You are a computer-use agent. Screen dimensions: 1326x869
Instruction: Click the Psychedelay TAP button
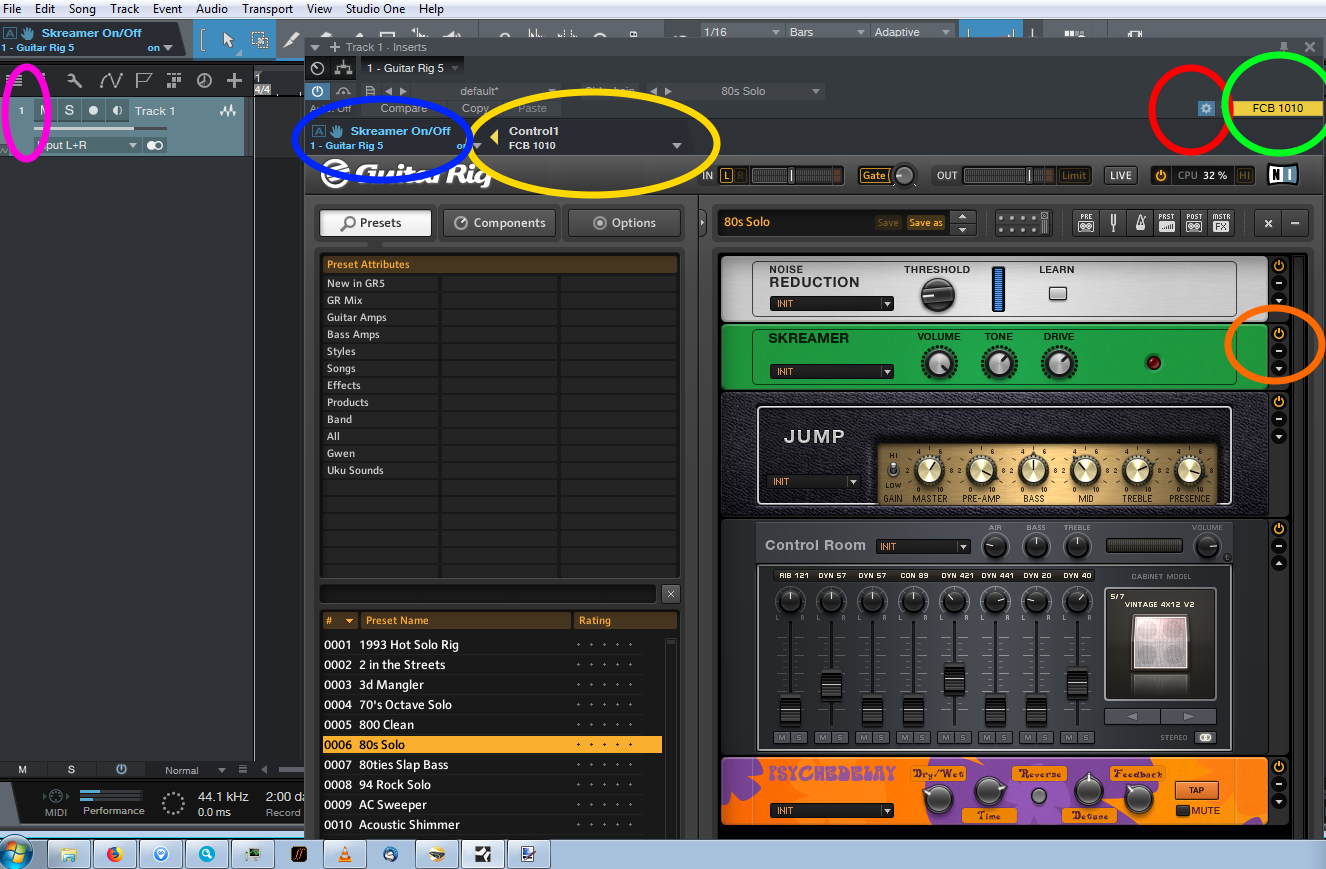(x=1196, y=790)
